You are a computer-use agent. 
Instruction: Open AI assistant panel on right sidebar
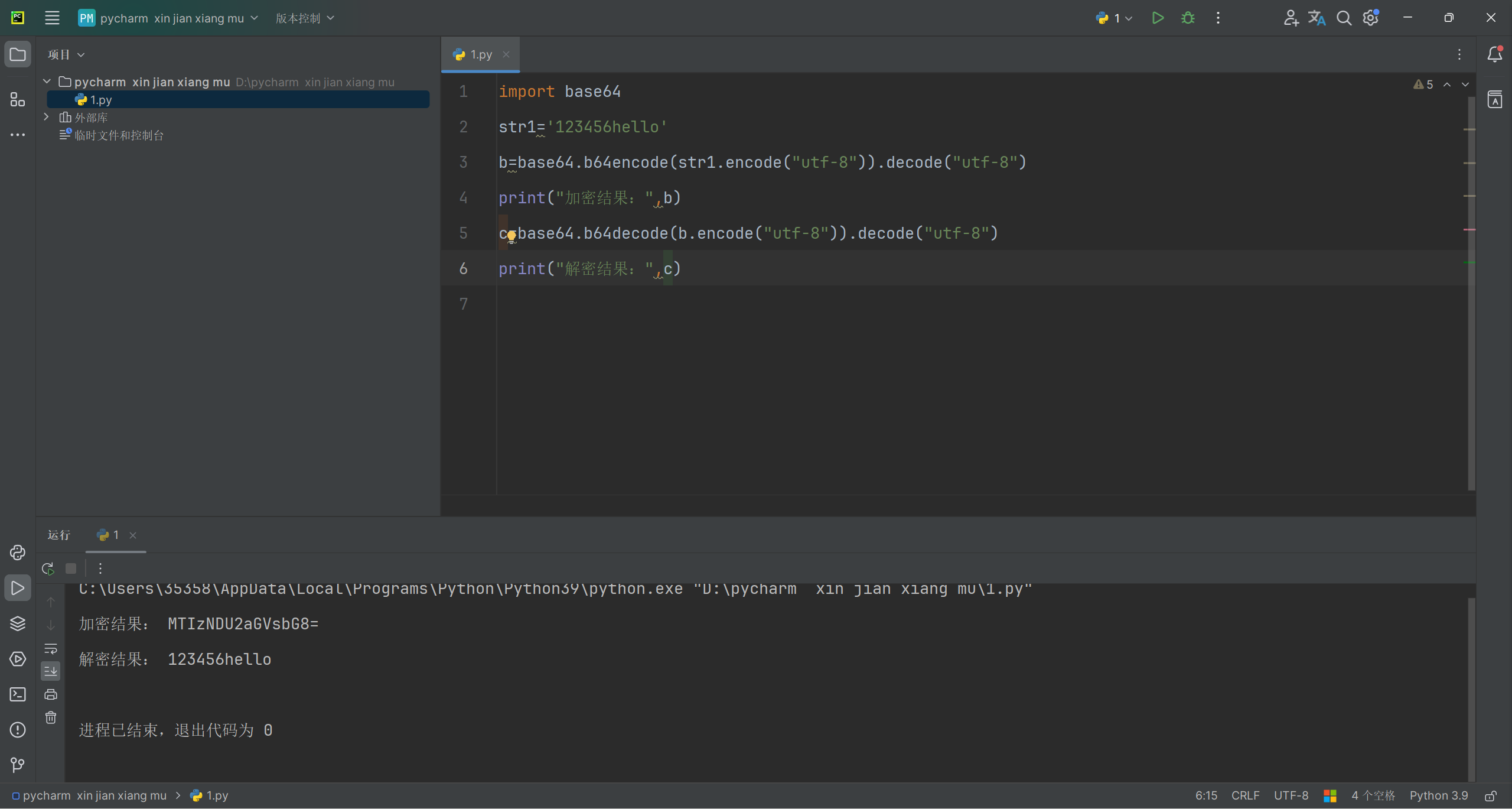click(x=1495, y=99)
